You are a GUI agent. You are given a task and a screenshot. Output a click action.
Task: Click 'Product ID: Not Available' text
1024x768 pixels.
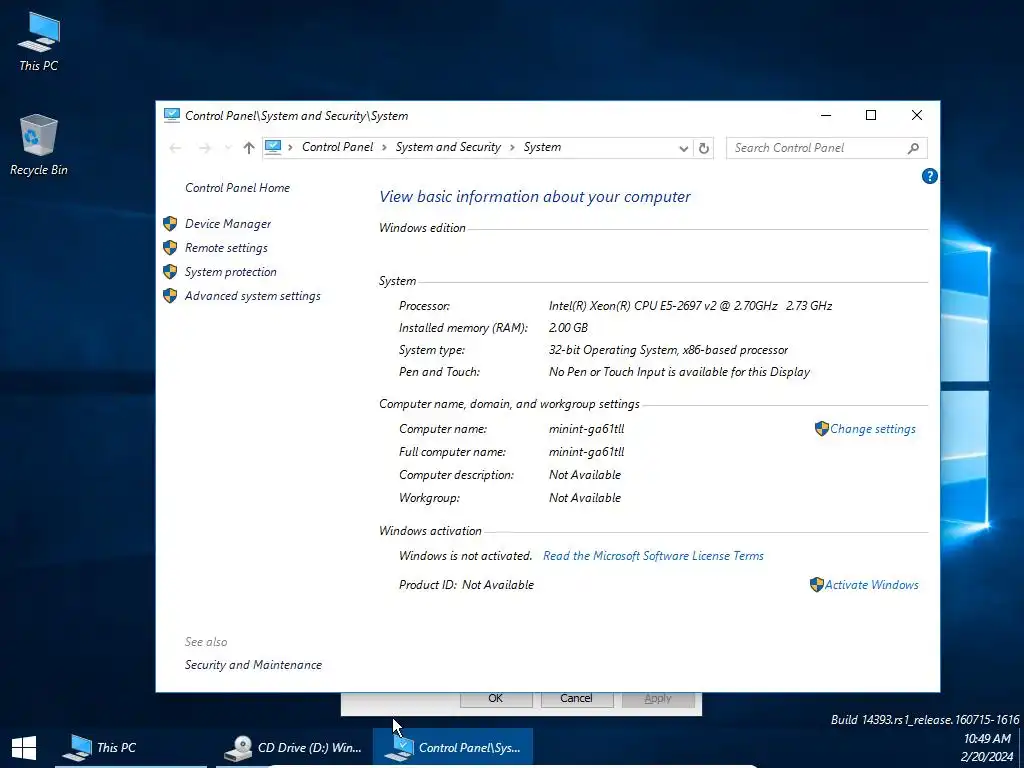coord(466,584)
